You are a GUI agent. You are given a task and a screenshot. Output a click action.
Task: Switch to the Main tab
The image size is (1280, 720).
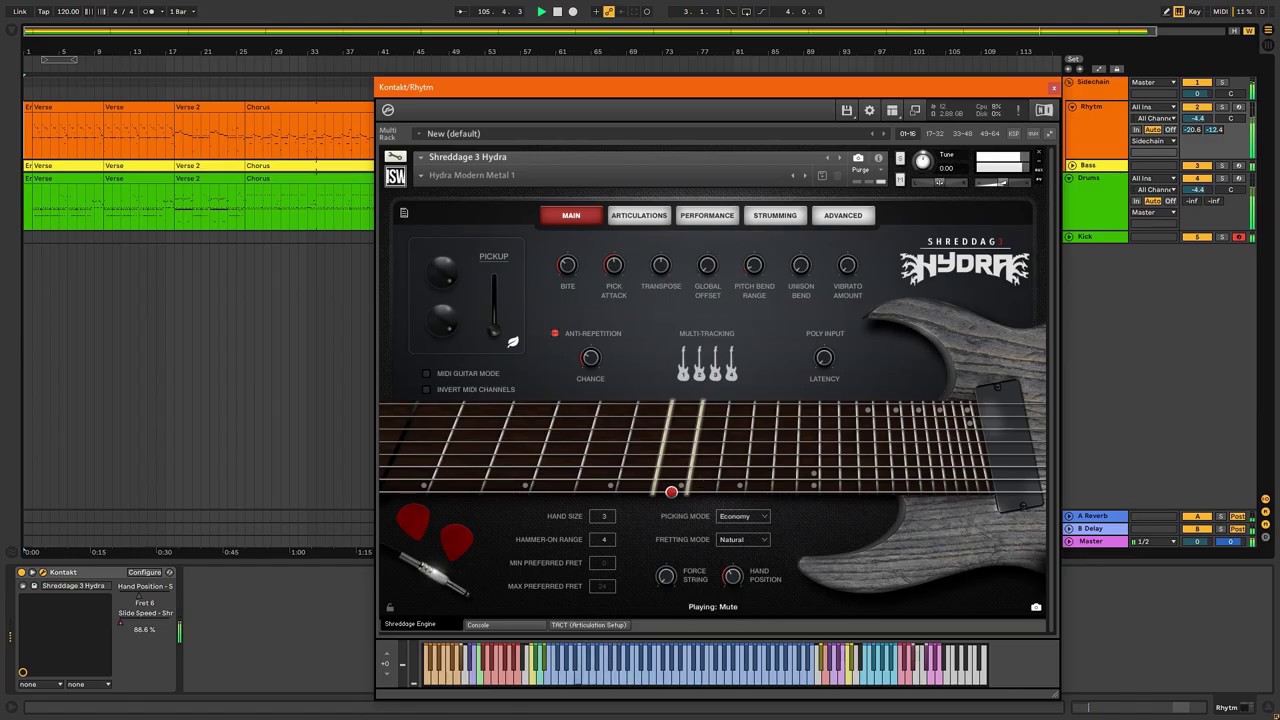pyautogui.click(x=571, y=216)
